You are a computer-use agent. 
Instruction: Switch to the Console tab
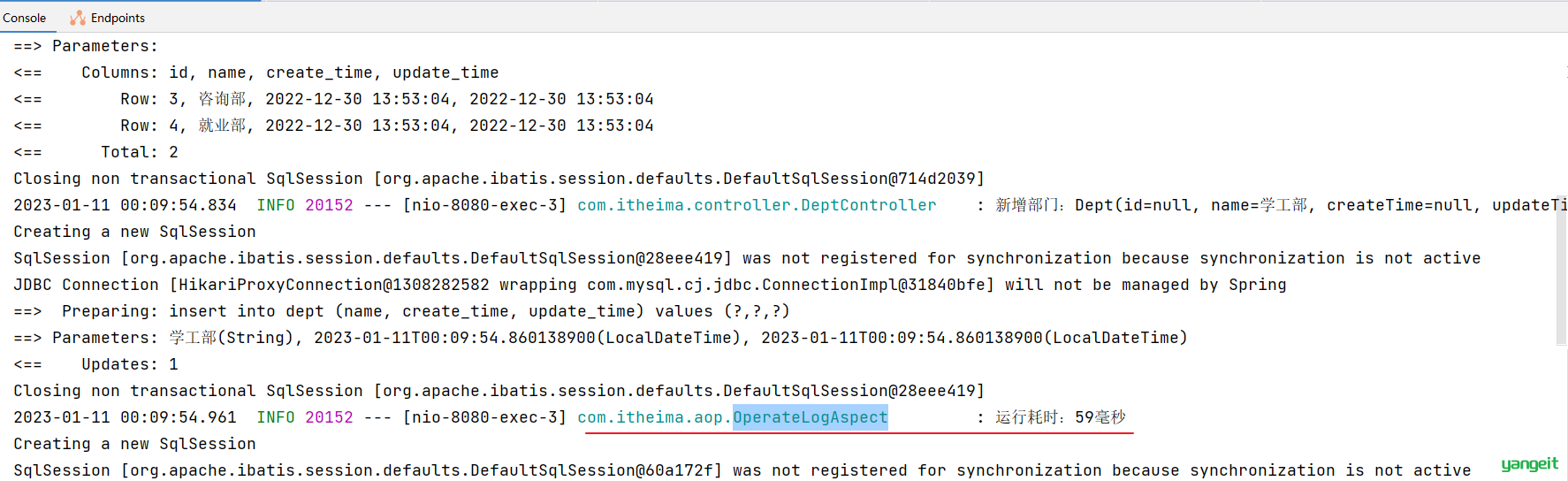24,18
